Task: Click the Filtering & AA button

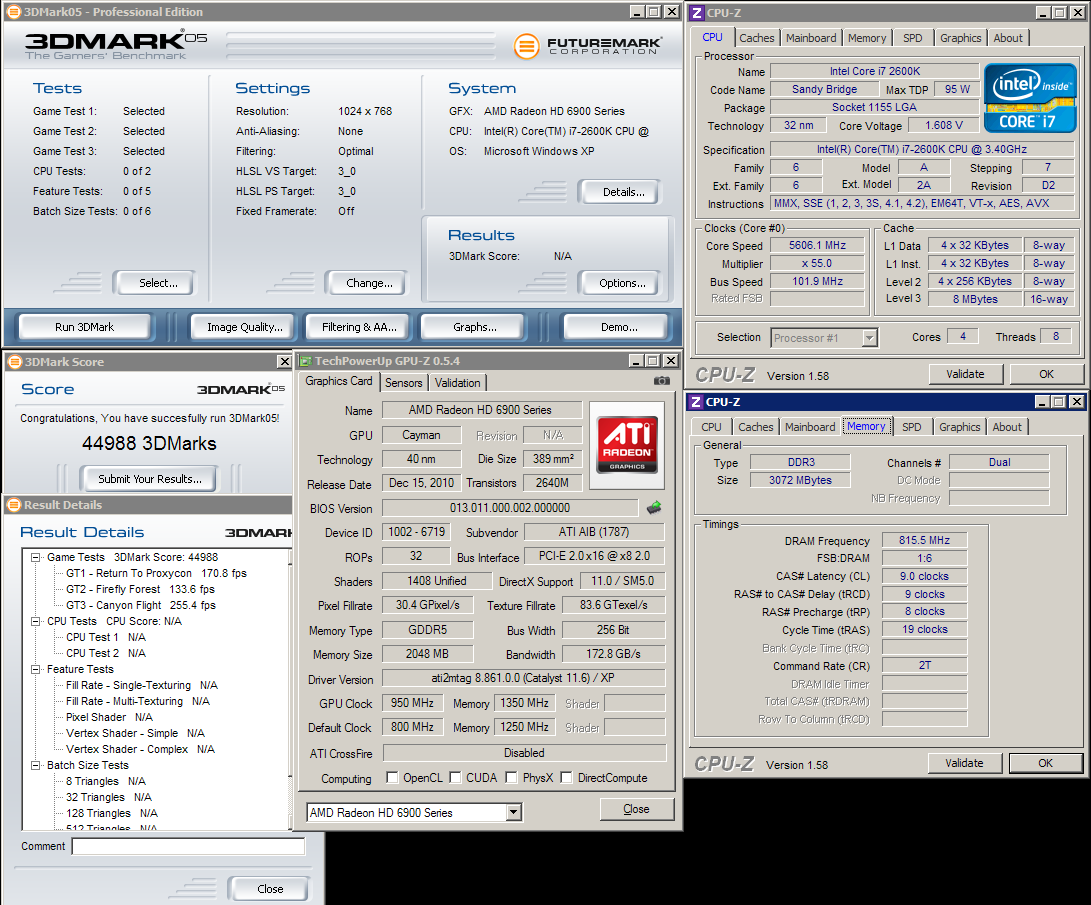Action: (x=359, y=327)
